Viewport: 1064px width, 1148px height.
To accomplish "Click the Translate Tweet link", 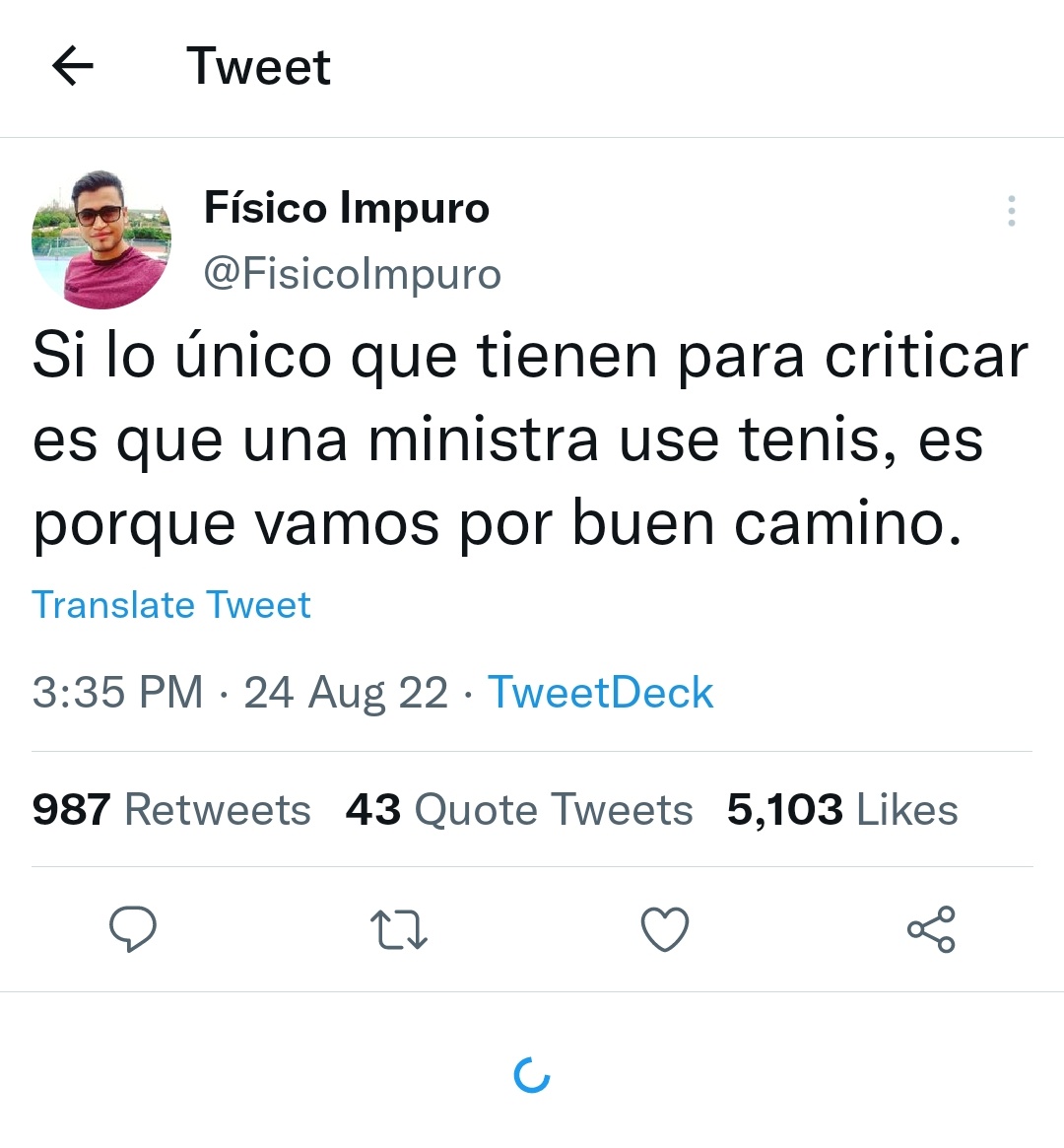I will (171, 605).
